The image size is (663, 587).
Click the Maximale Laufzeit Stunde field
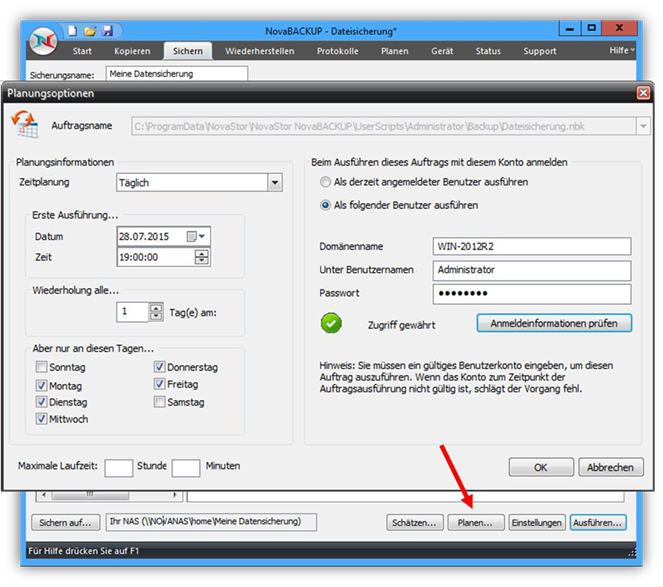(119, 468)
